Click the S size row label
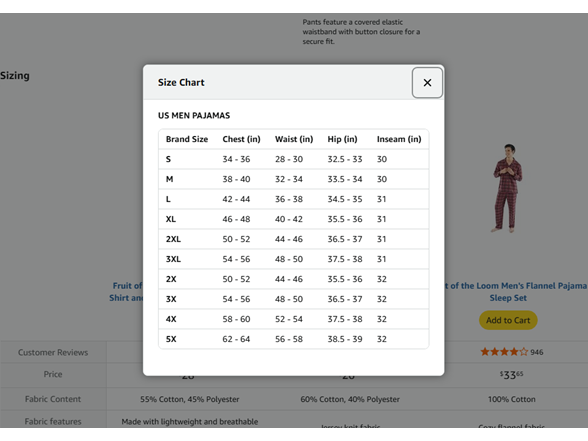Image resolution: width=588 pixels, height=441 pixels. (x=168, y=159)
